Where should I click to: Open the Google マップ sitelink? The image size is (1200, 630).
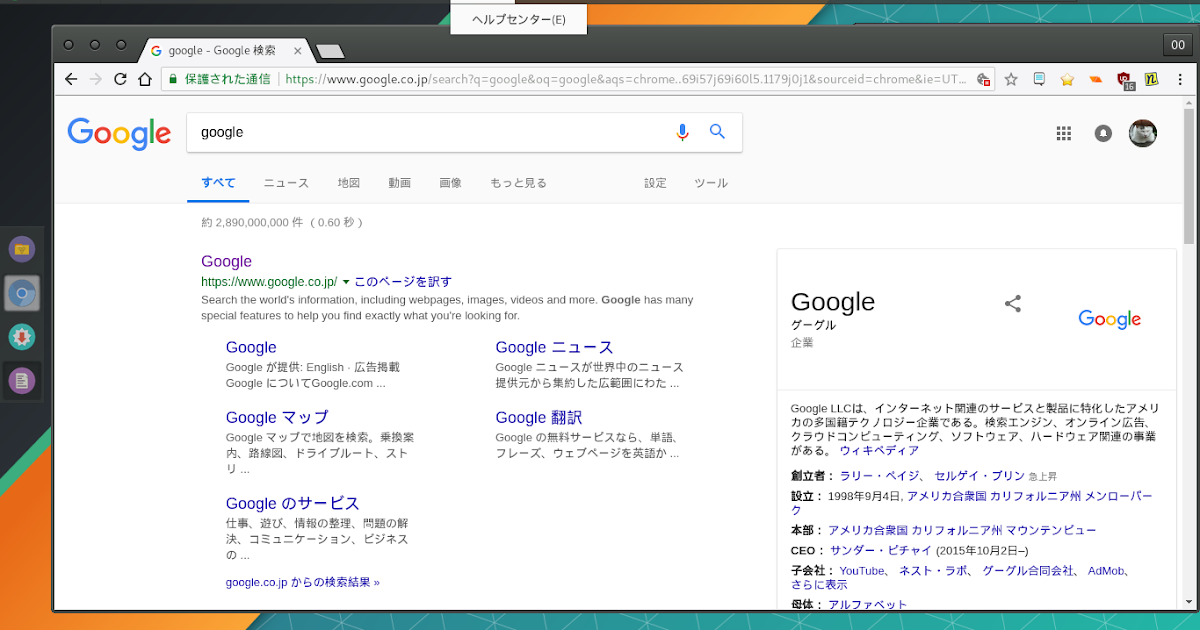click(277, 417)
